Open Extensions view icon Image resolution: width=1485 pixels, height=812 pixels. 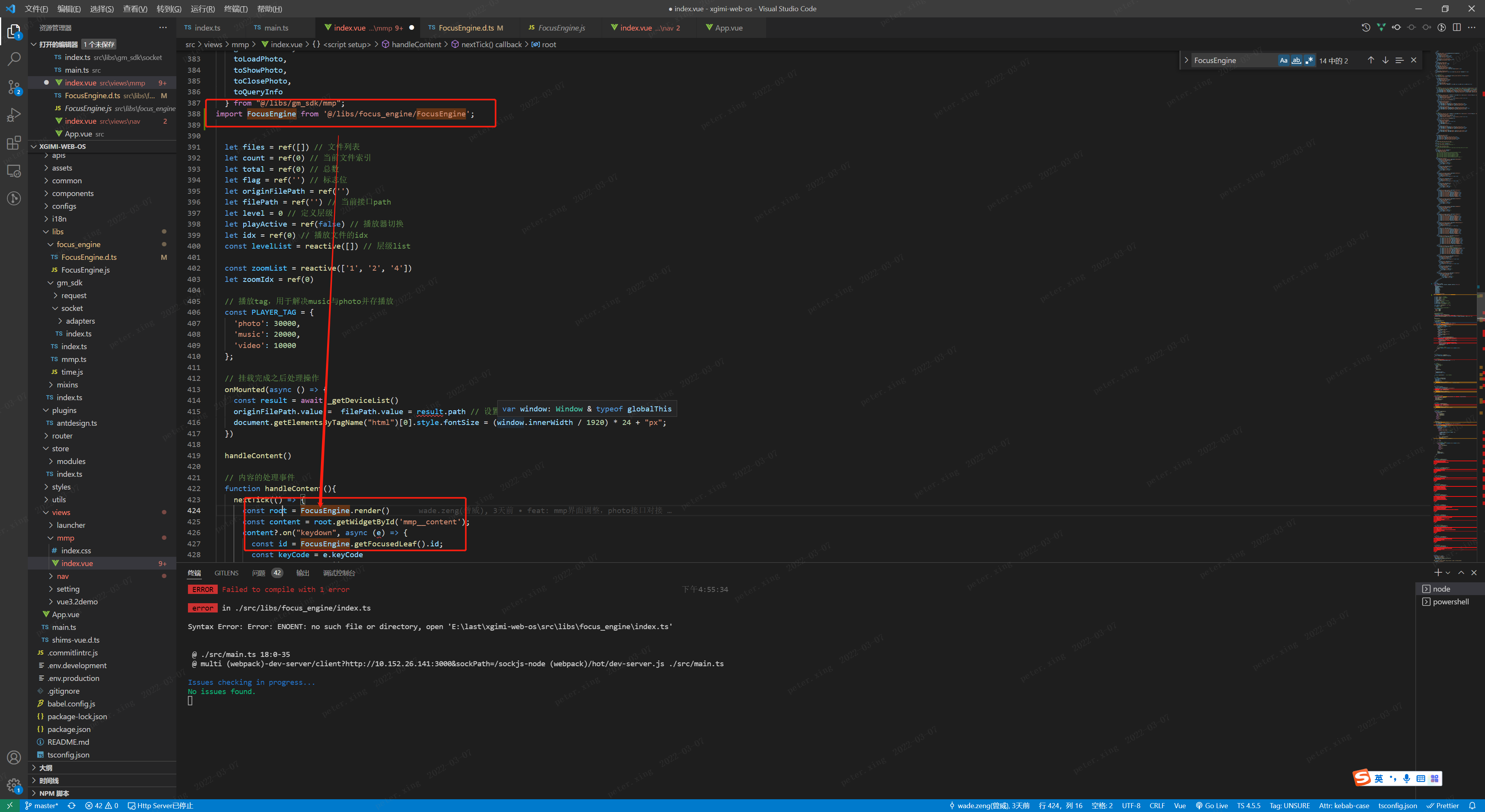(14, 142)
